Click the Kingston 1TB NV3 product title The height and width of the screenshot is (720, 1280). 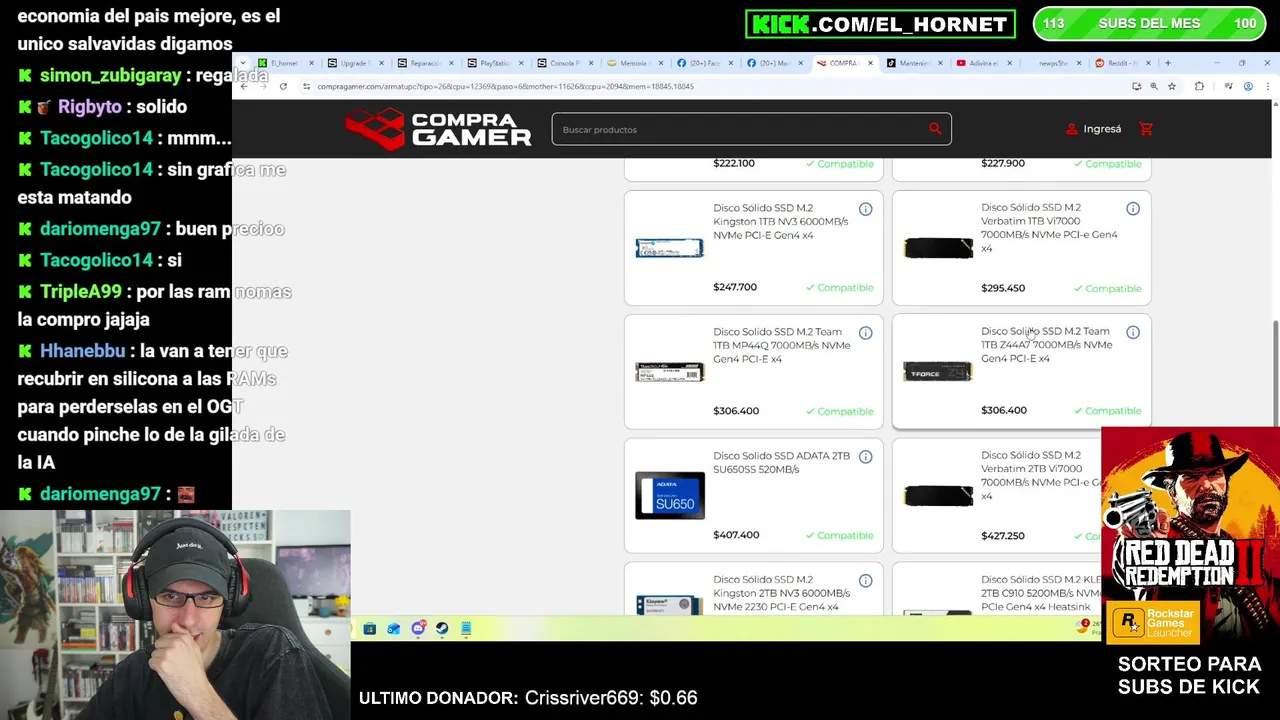click(781, 221)
